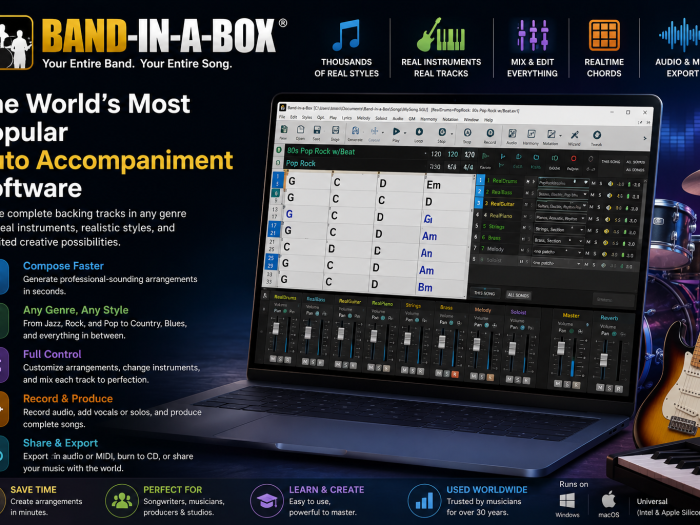This screenshot has height=525, width=700.
Task: Click the Windows logo under Runs on
Action: [567, 500]
